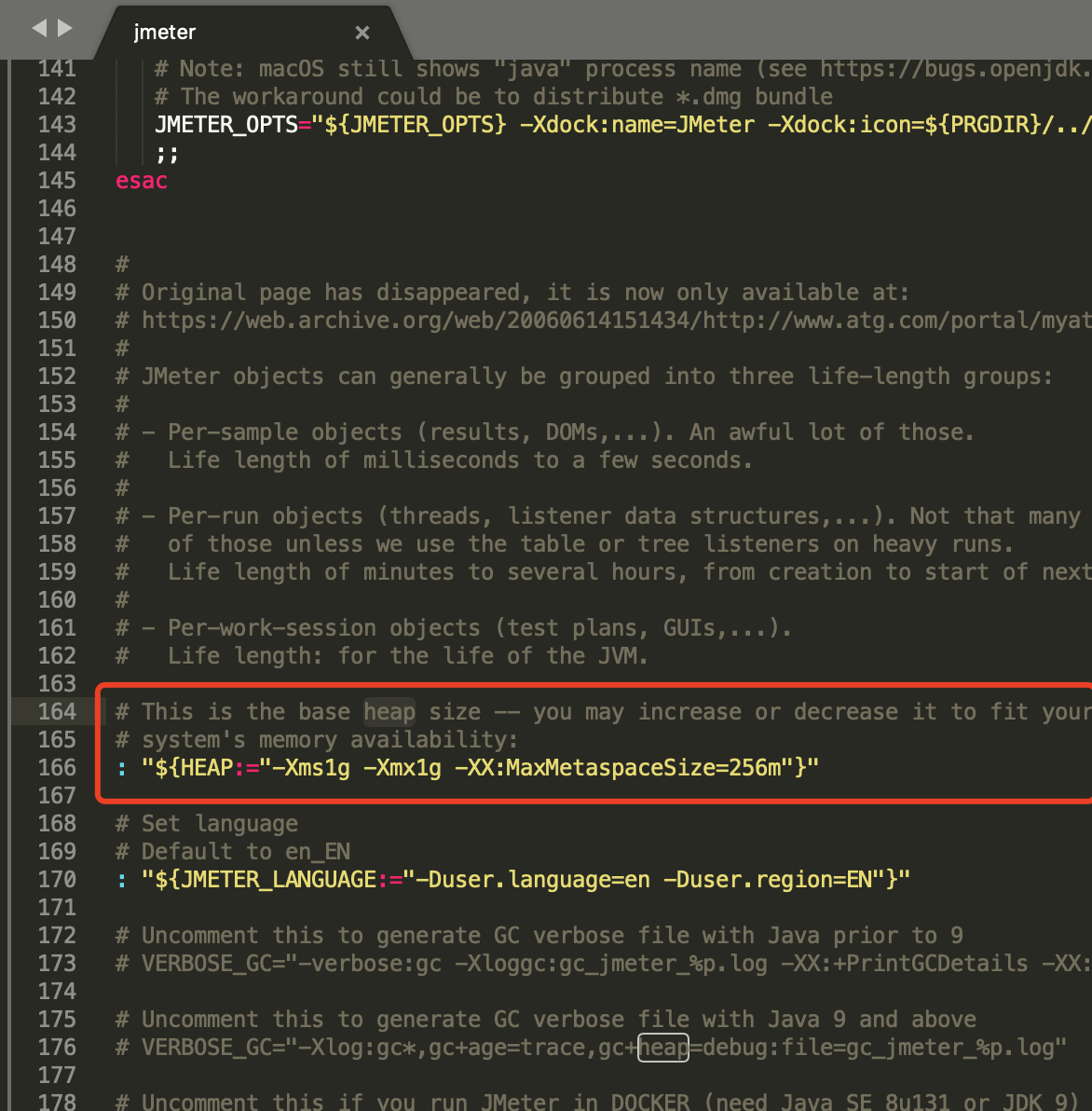This screenshot has height=1111, width=1092.
Task: Click line number 143 in gutter
Action: click(x=57, y=124)
